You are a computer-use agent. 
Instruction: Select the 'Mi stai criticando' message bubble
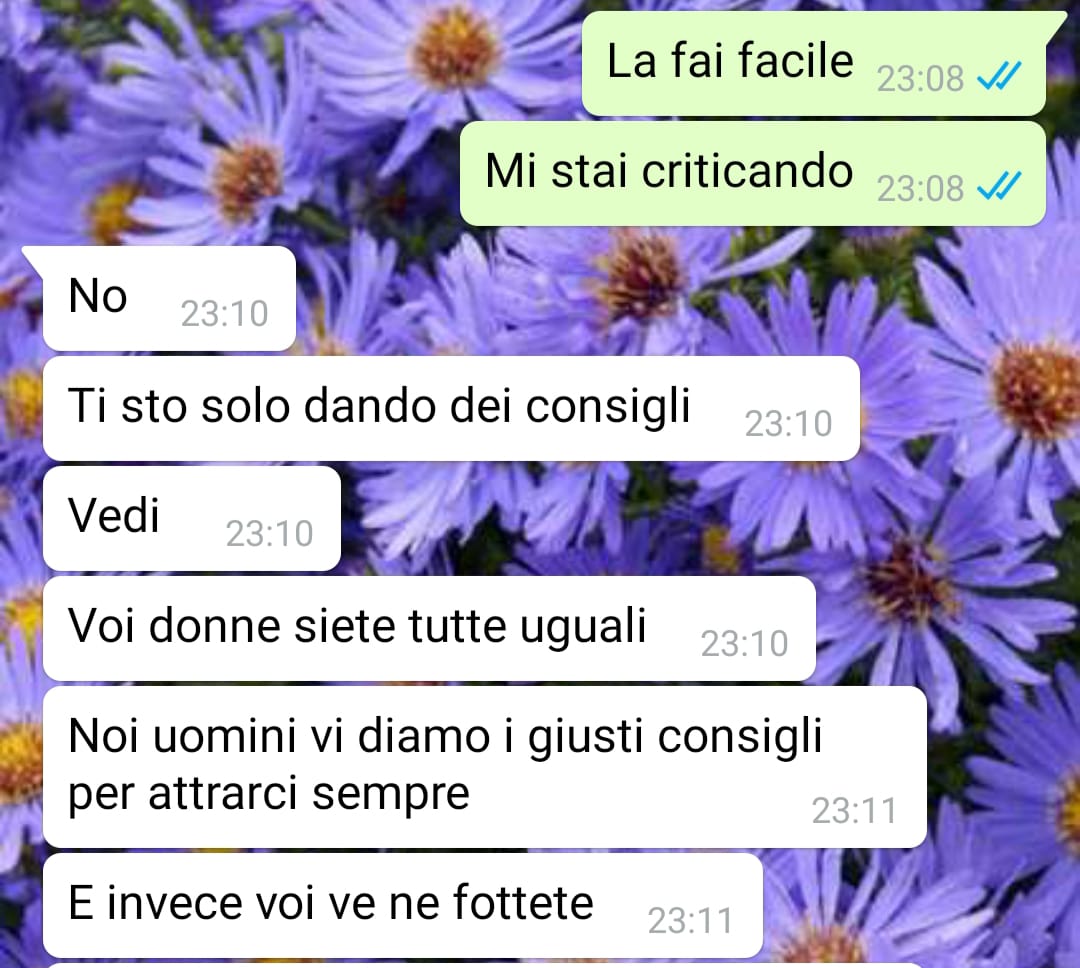(753, 174)
